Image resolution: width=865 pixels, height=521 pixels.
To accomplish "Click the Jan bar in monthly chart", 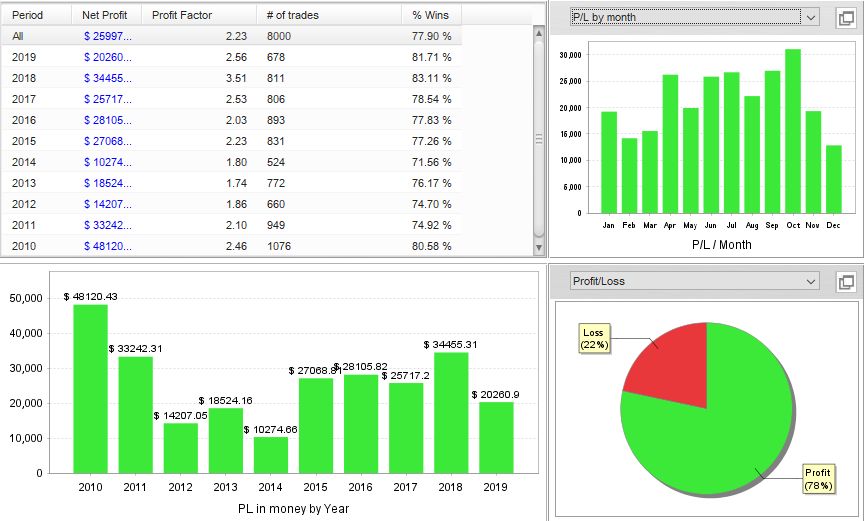I will pos(608,162).
